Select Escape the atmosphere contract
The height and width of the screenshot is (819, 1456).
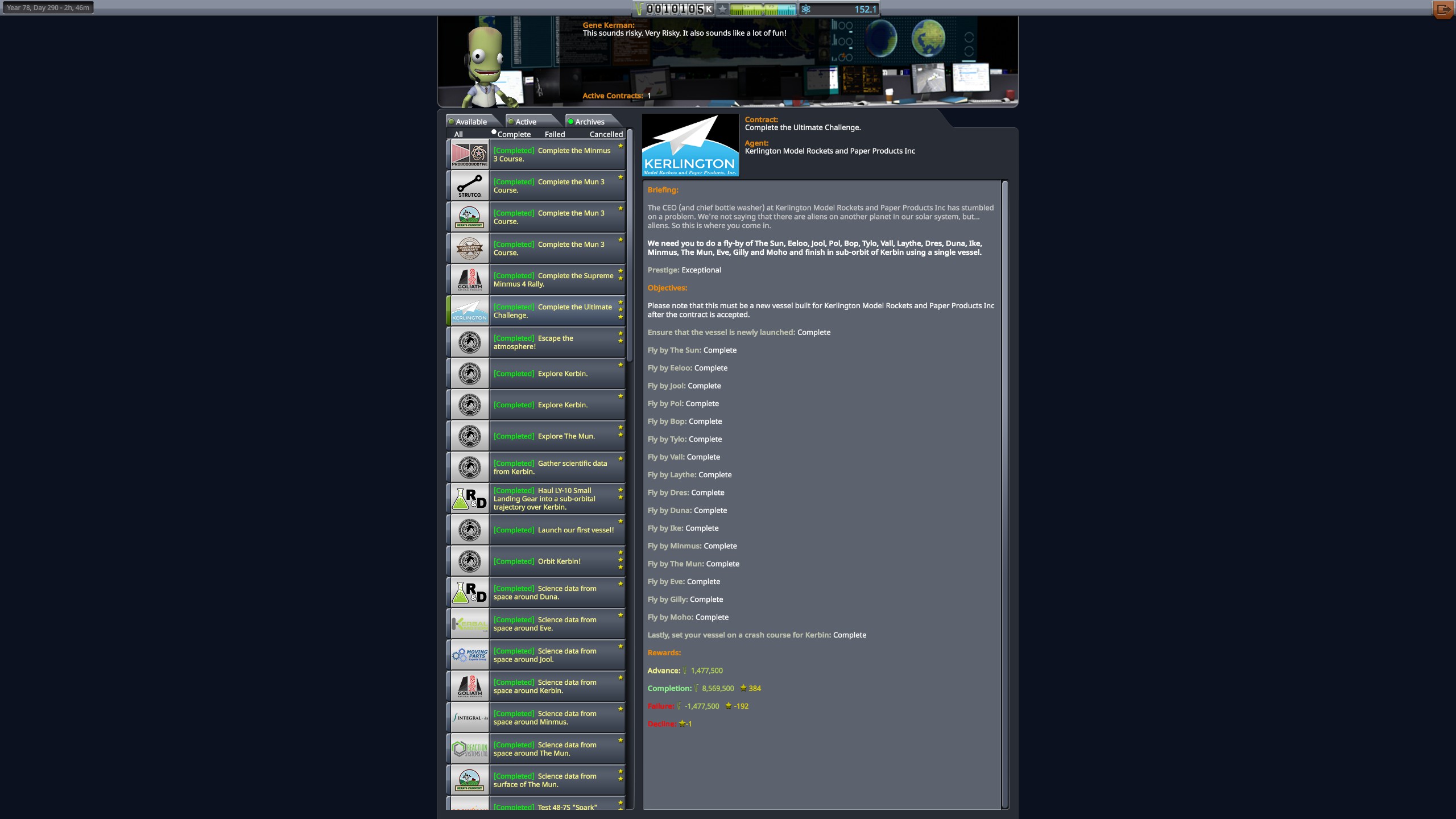pyautogui.click(x=536, y=342)
